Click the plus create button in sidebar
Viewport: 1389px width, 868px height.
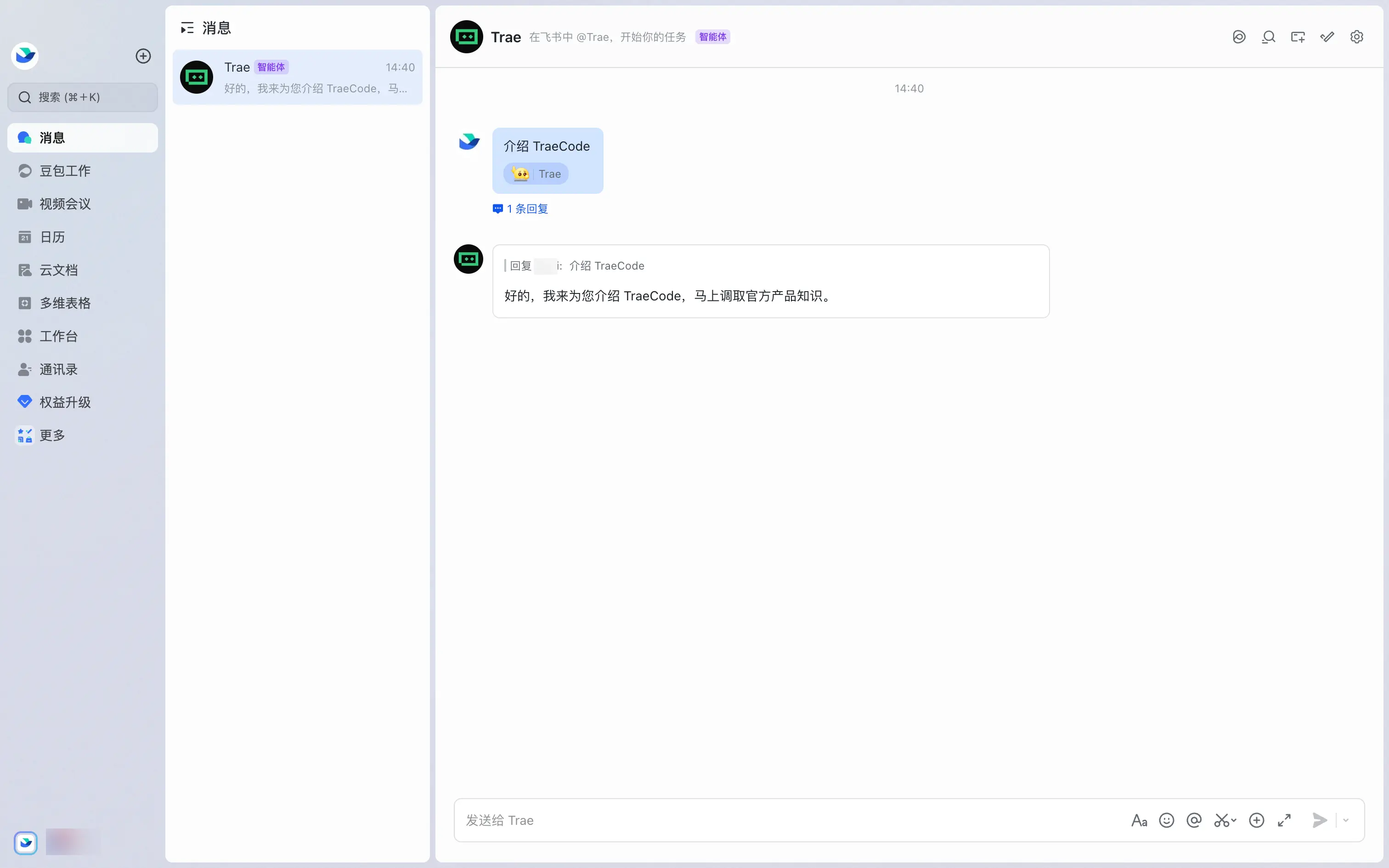[x=143, y=56]
